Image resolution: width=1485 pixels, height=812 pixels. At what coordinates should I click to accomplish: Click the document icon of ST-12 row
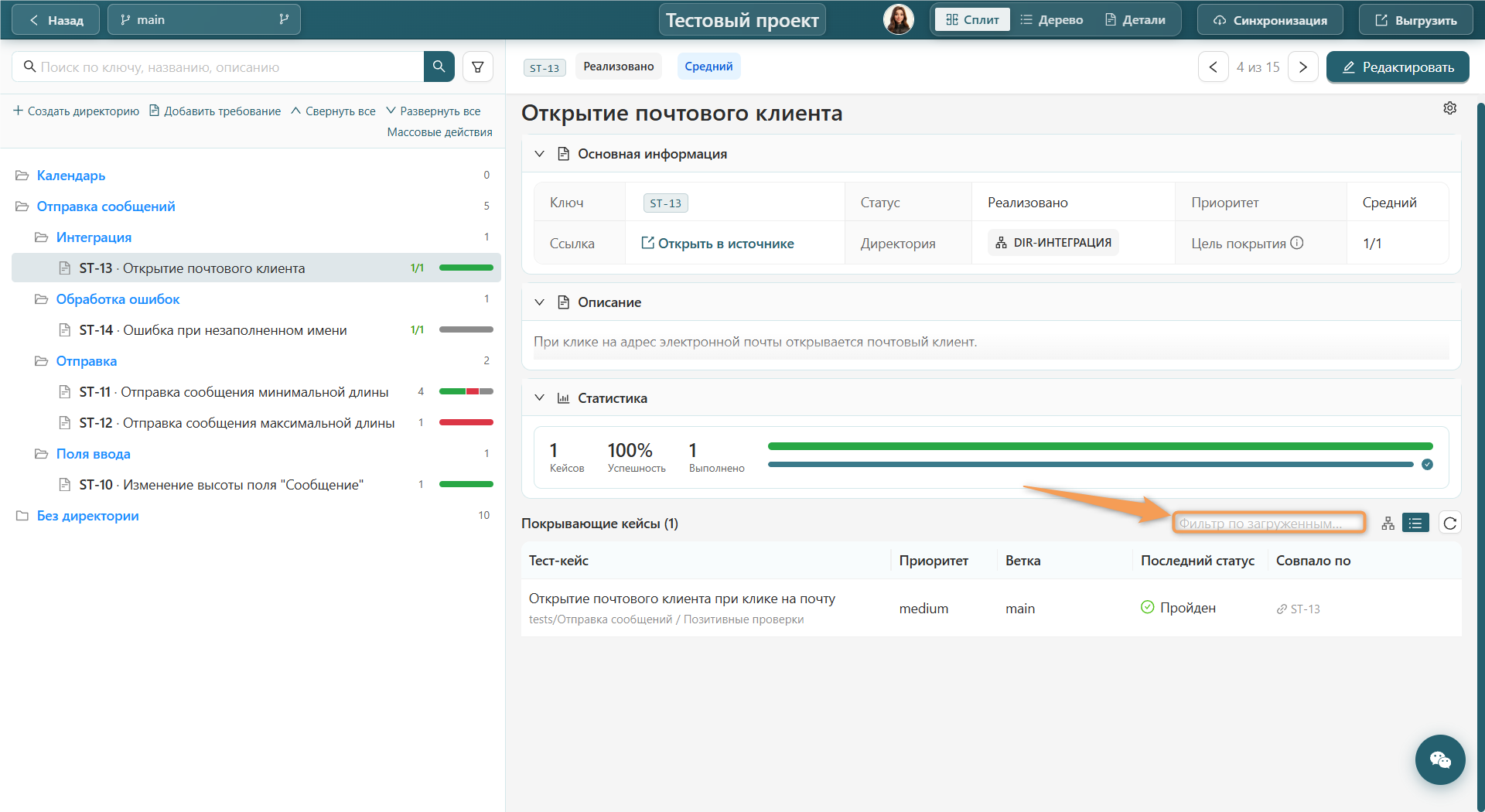[65, 423]
